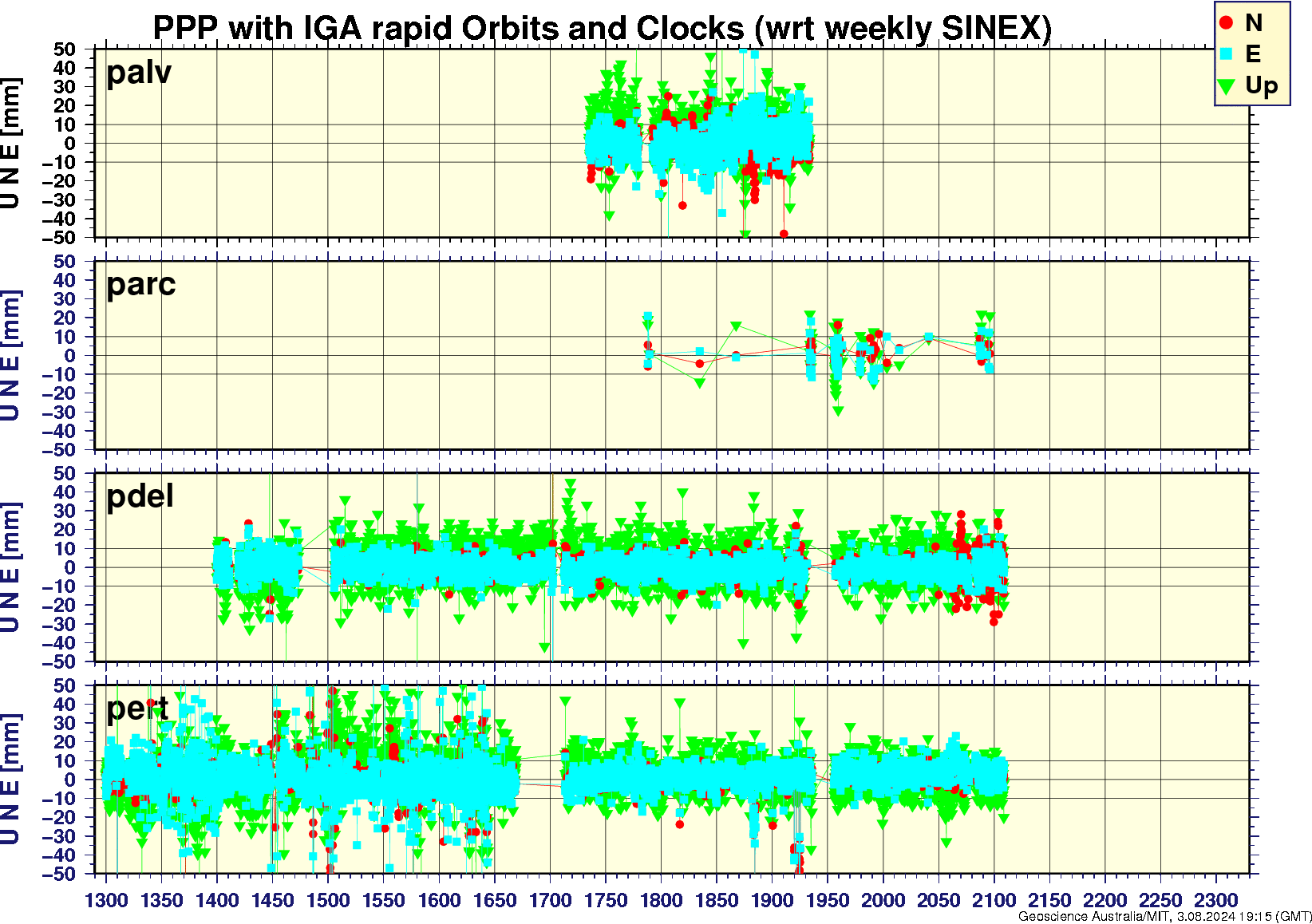Viewport: 1312px width, 924px height.
Task: Click the x-axis label 1350
Action: point(161,900)
